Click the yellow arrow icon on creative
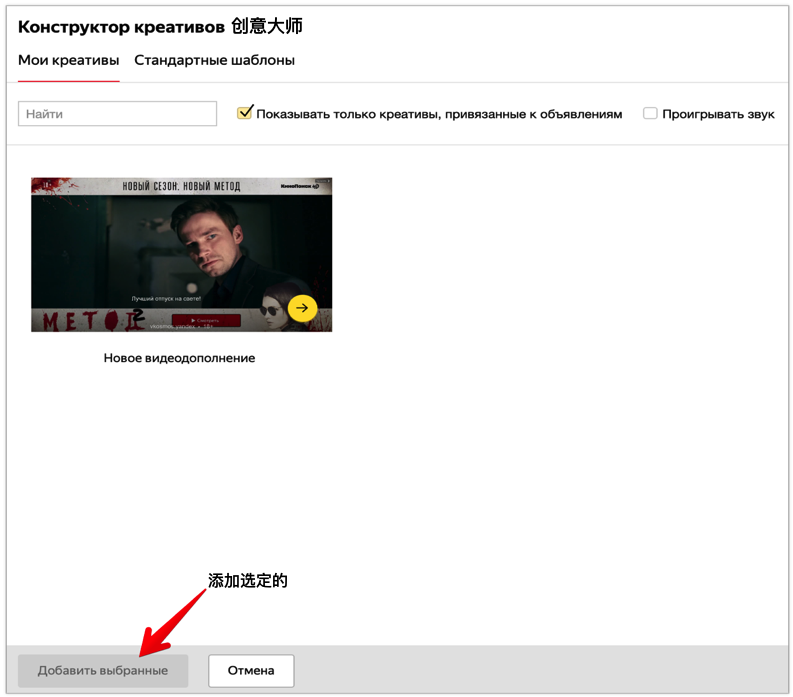 click(302, 308)
